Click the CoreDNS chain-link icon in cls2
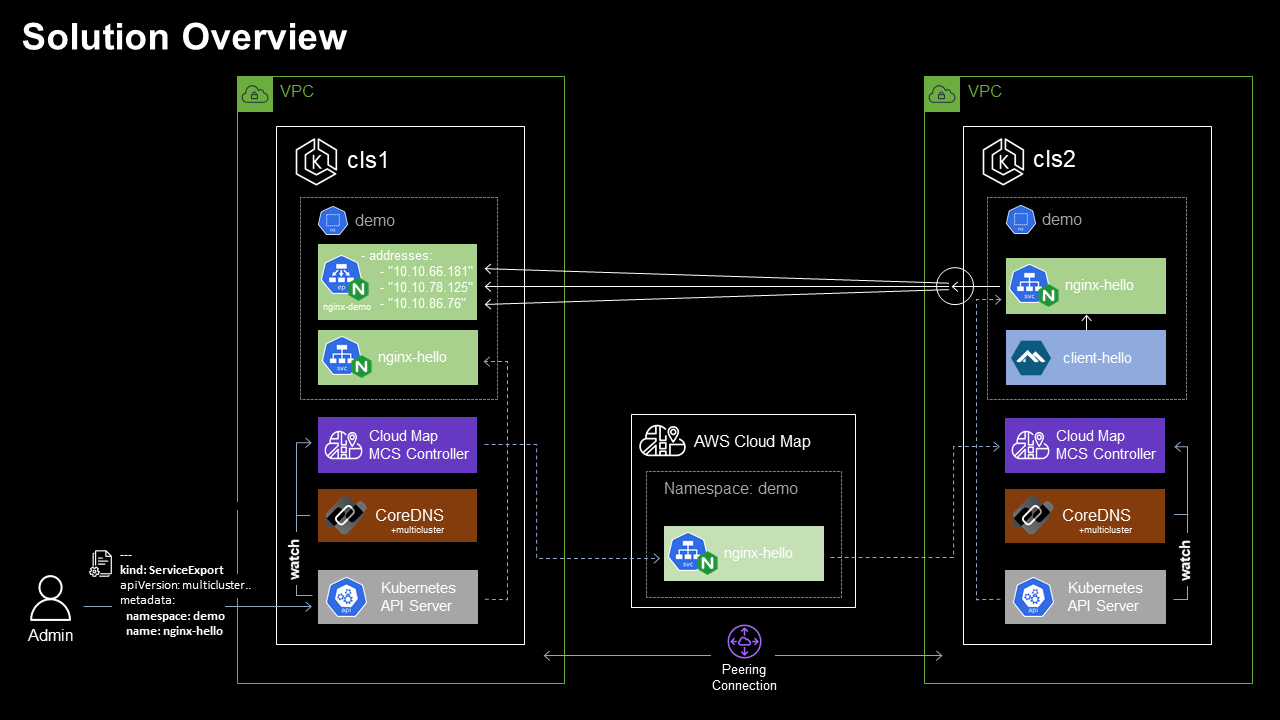Image resolution: width=1280 pixels, height=720 pixels. tap(1033, 516)
